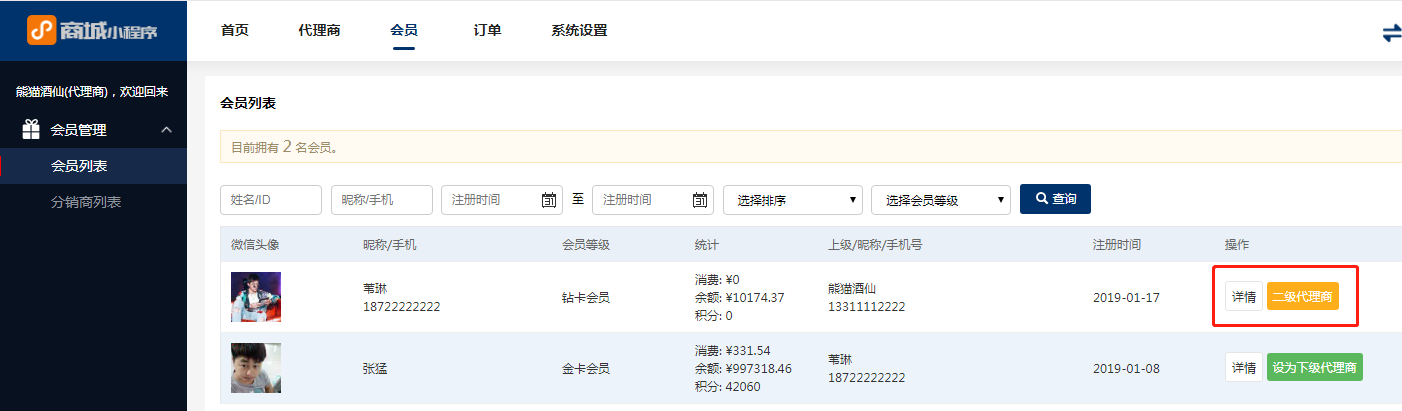The height and width of the screenshot is (411, 1402).
Task: Focus the 姓名/ID input field
Action: pyautogui.click(x=271, y=200)
